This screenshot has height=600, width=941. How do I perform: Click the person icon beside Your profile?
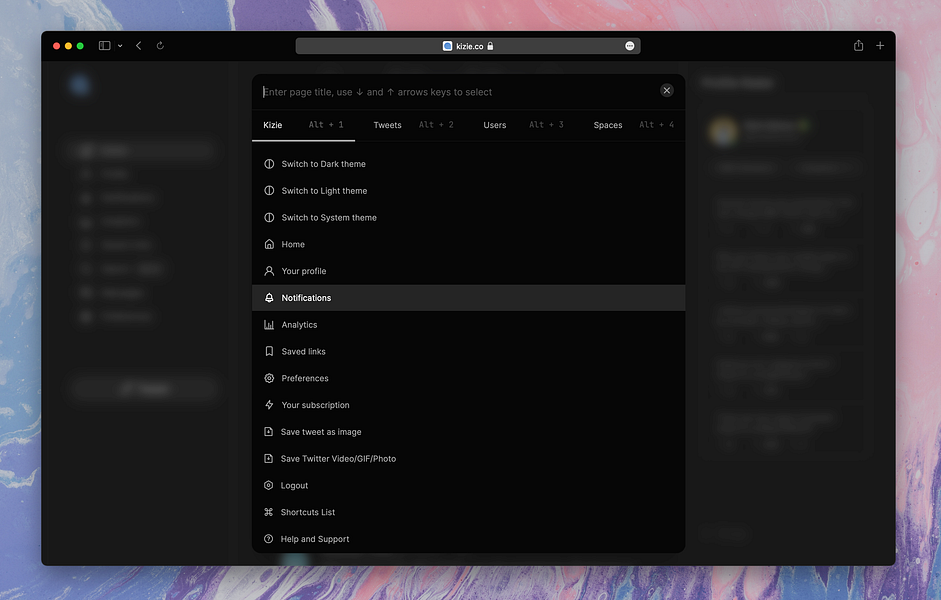[269, 271]
